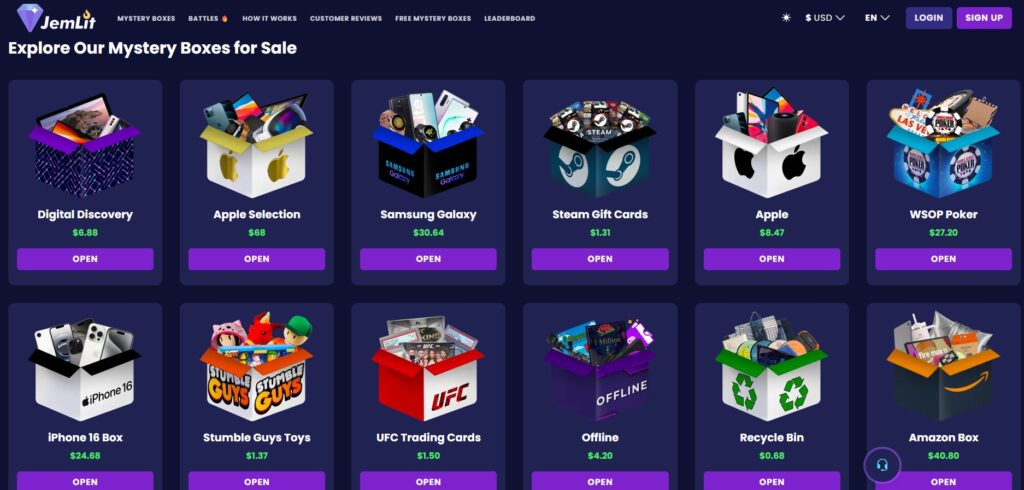This screenshot has height=490, width=1024.
Task: Select the WSOP Poker box image
Action: pyautogui.click(x=943, y=144)
